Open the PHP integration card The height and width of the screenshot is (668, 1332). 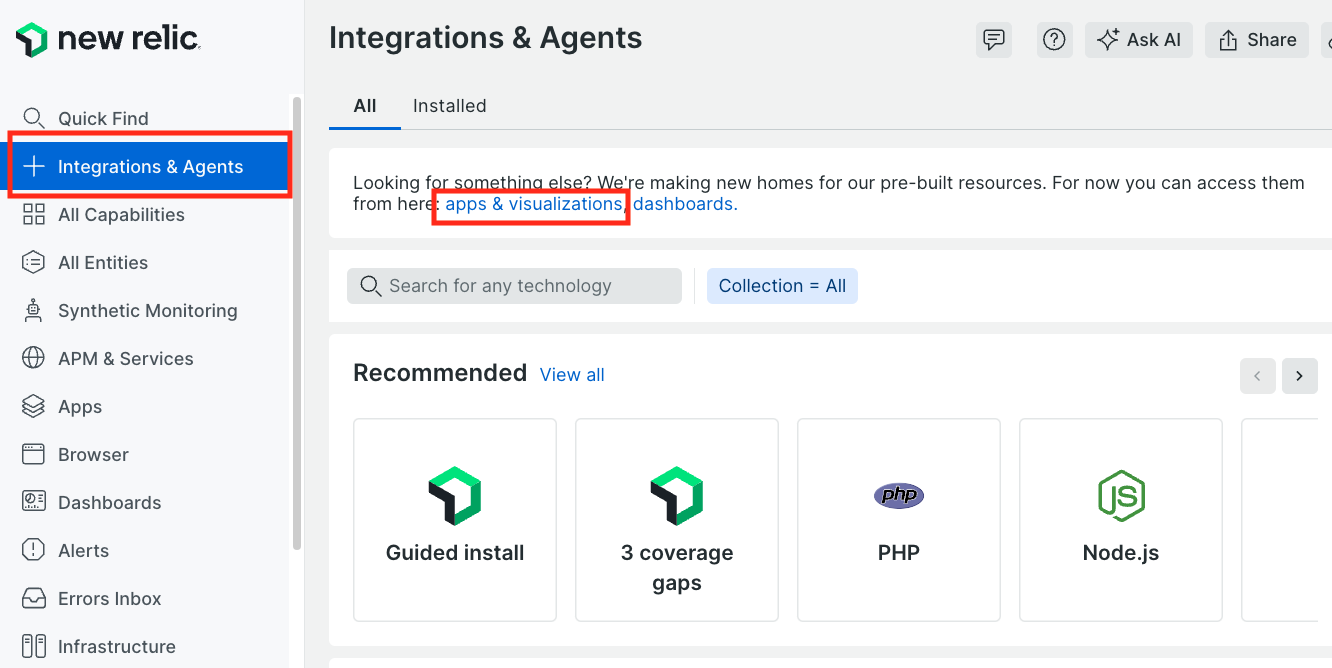pos(899,520)
